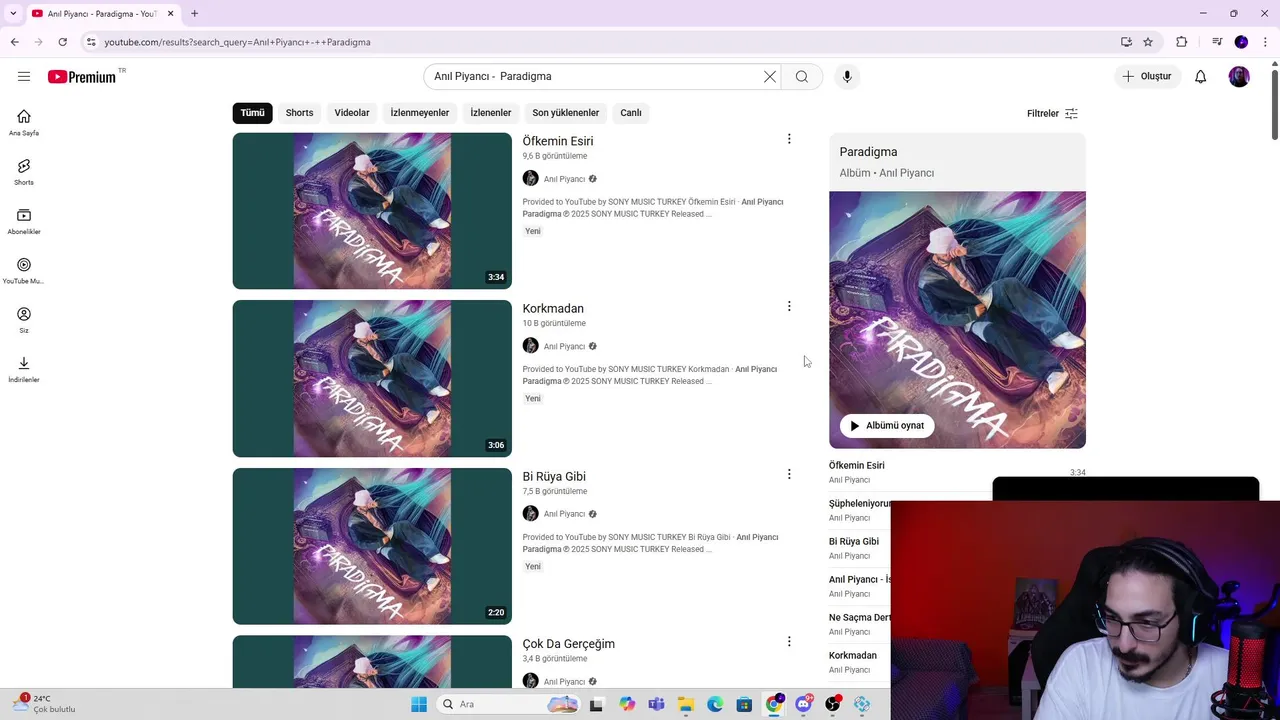Select Bi Rüya Gibi track in album list

pyautogui.click(x=854, y=541)
